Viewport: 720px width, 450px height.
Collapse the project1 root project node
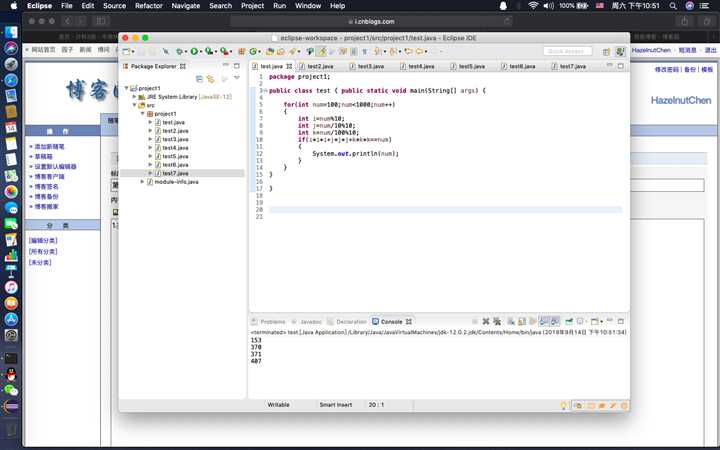pos(127,88)
